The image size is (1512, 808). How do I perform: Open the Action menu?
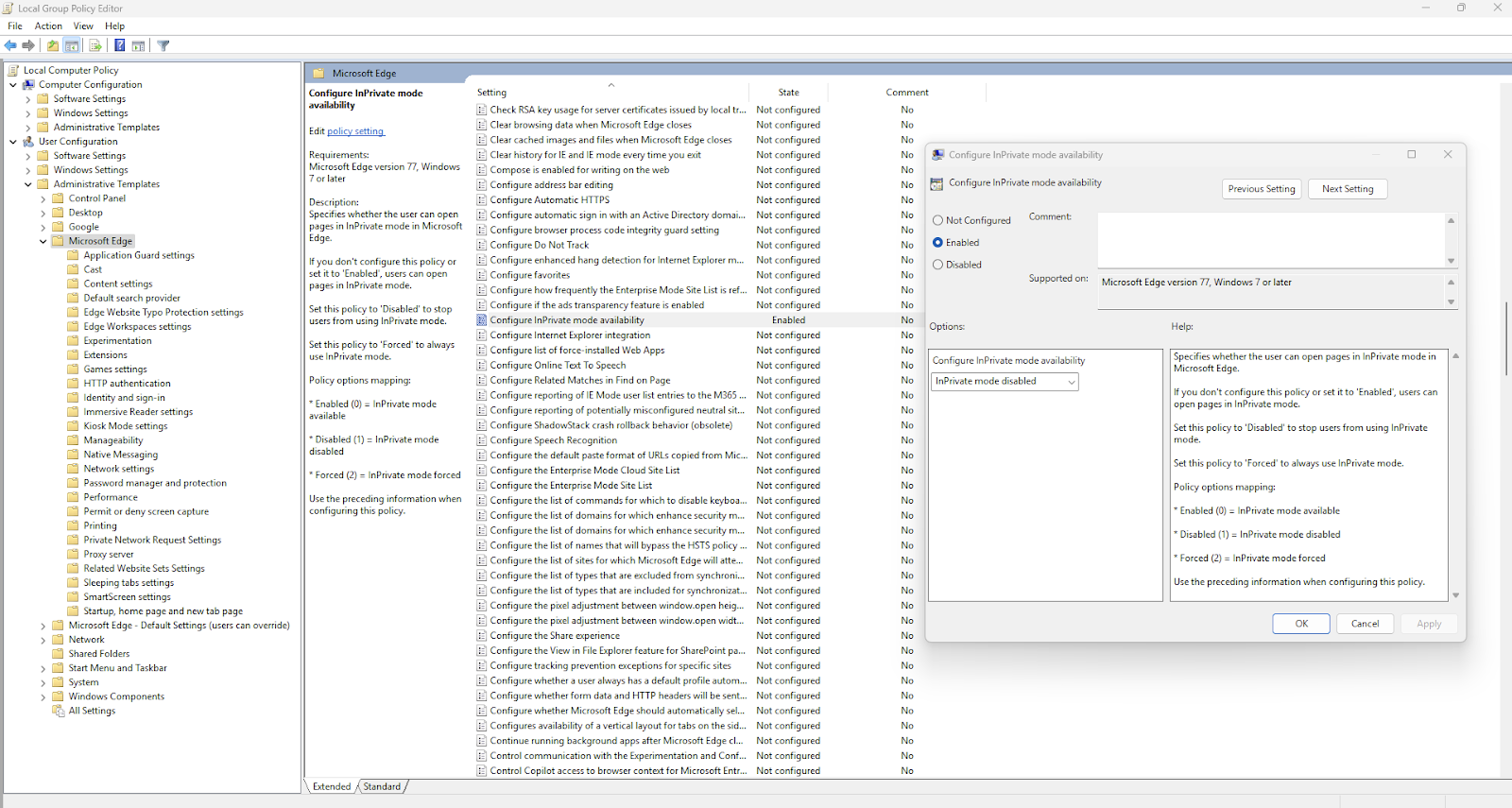click(48, 26)
